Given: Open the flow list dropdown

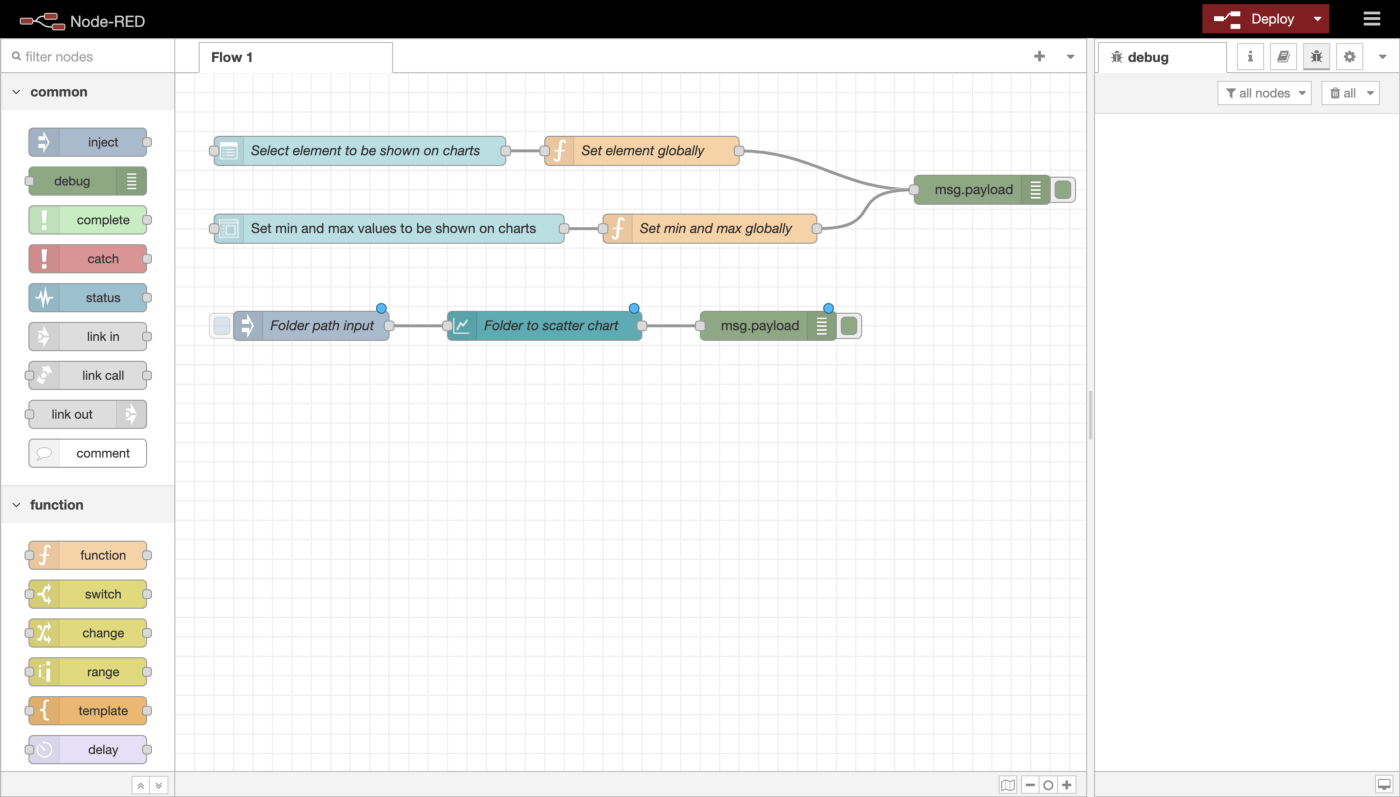Looking at the screenshot, I should click(1070, 57).
